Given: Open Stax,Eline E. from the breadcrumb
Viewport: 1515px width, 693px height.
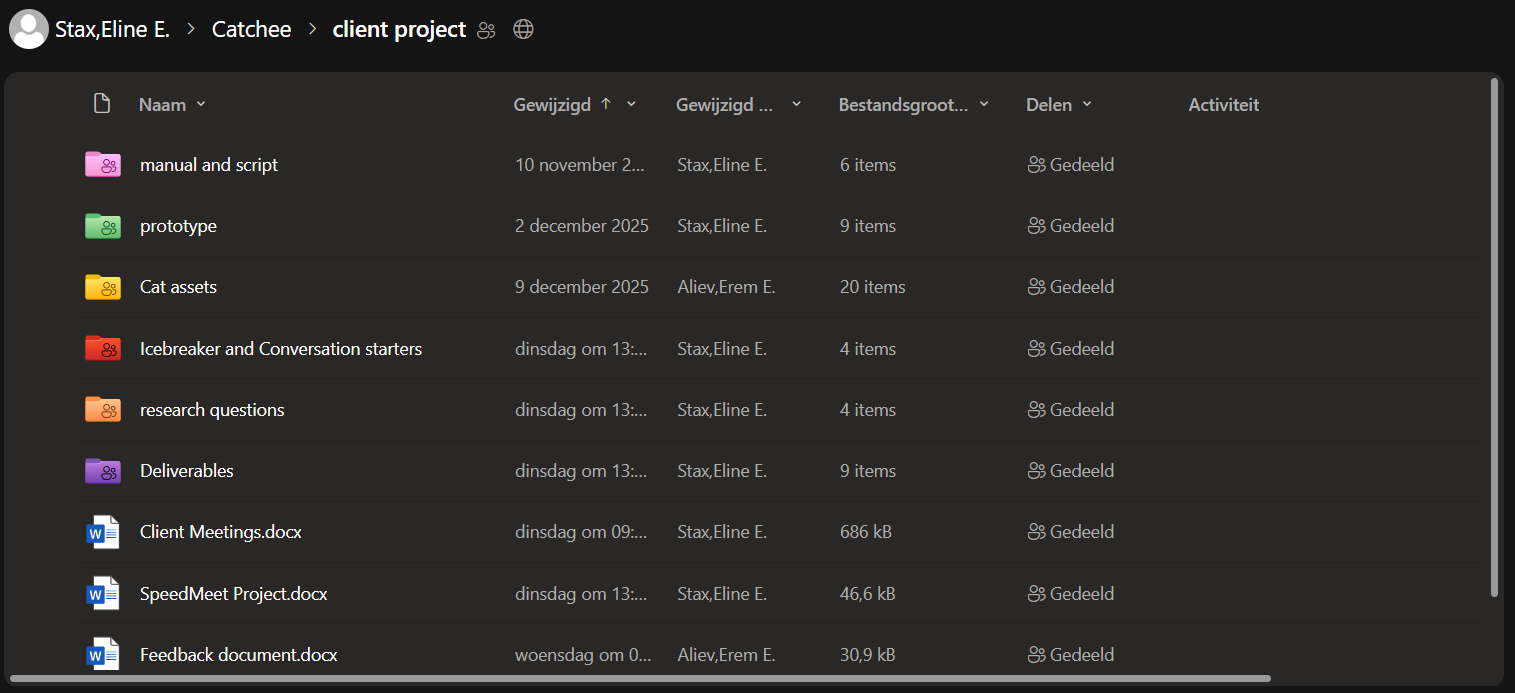Looking at the screenshot, I should tap(114, 29).
